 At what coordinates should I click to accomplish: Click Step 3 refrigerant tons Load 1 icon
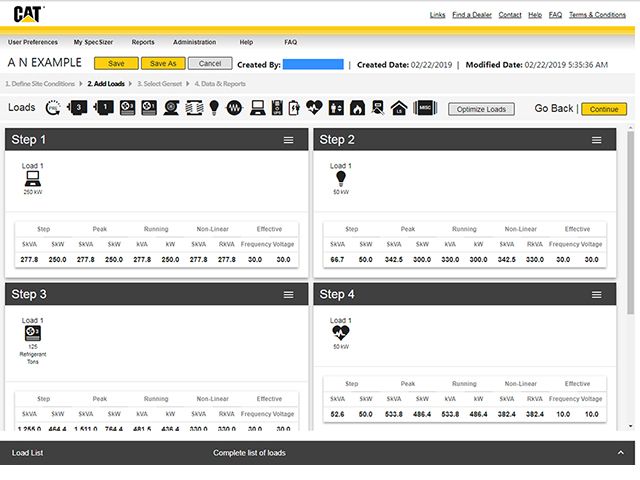pos(32,332)
